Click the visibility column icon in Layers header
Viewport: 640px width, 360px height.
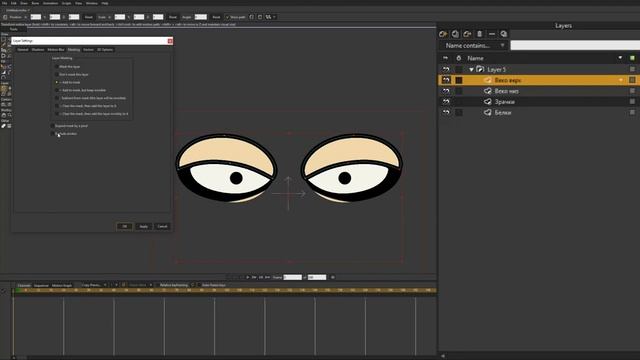click(446, 58)
